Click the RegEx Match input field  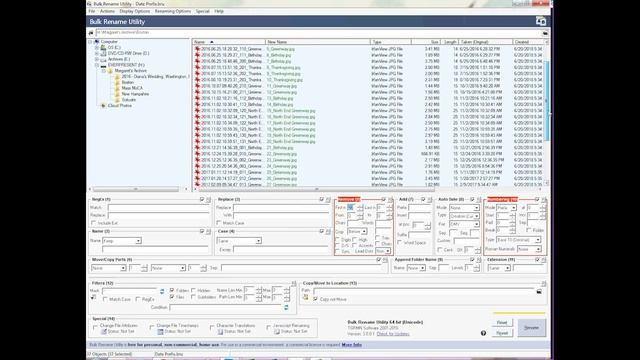click(159, 208)
